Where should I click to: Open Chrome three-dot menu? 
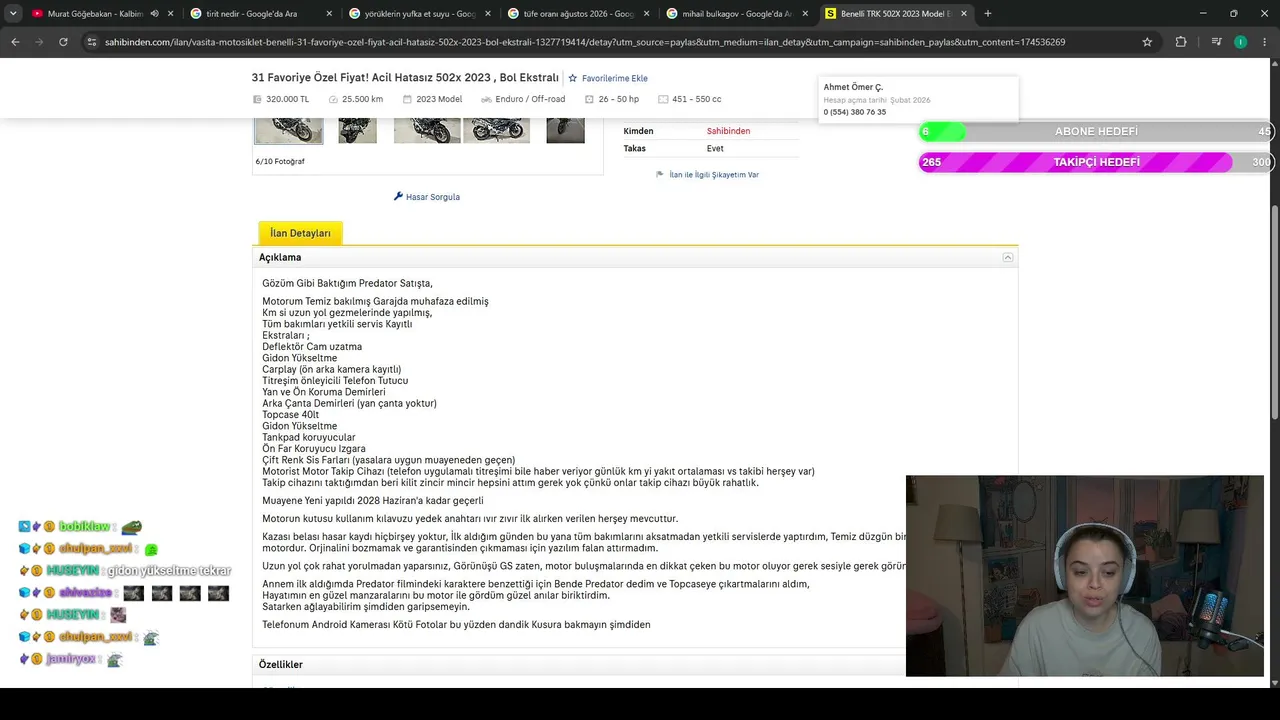[x=1265, y=42]
